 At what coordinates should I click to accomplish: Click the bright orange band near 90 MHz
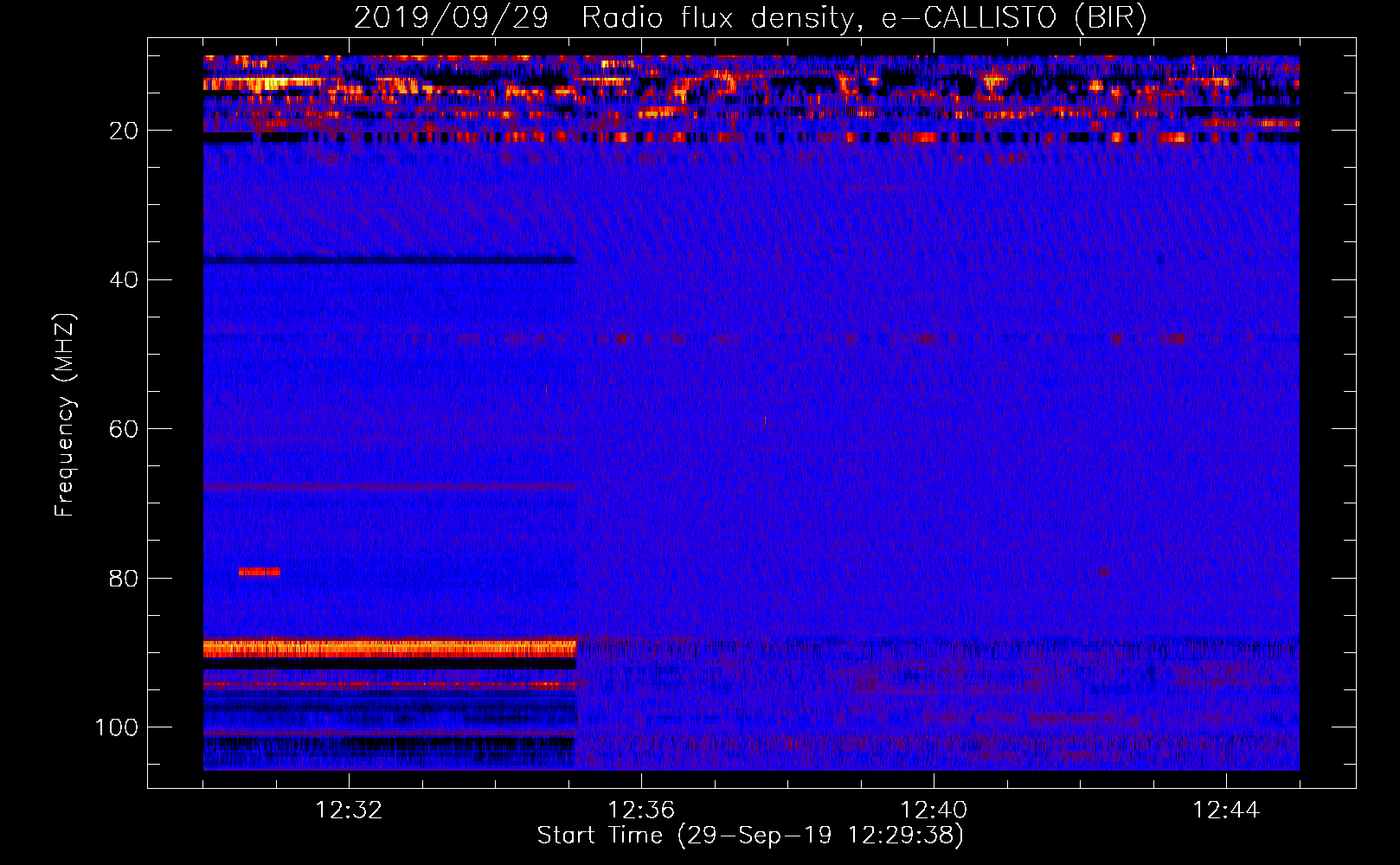click(389, 648)
